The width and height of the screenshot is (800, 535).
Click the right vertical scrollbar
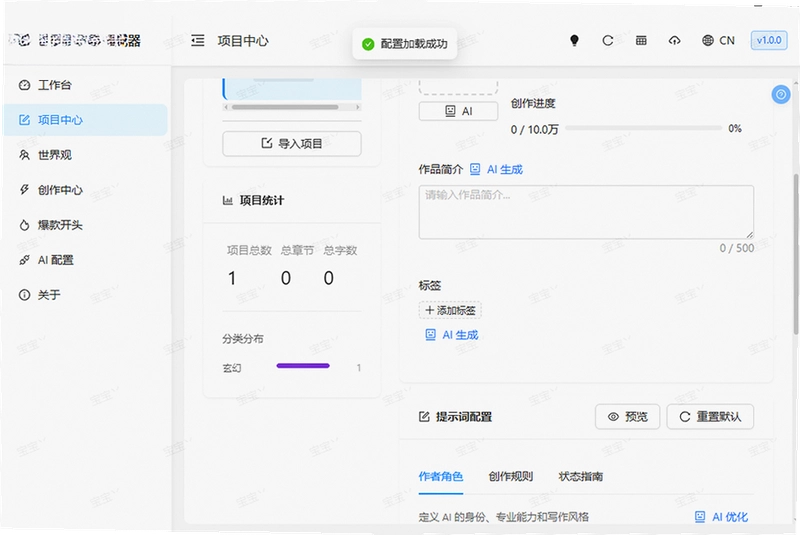795,254
